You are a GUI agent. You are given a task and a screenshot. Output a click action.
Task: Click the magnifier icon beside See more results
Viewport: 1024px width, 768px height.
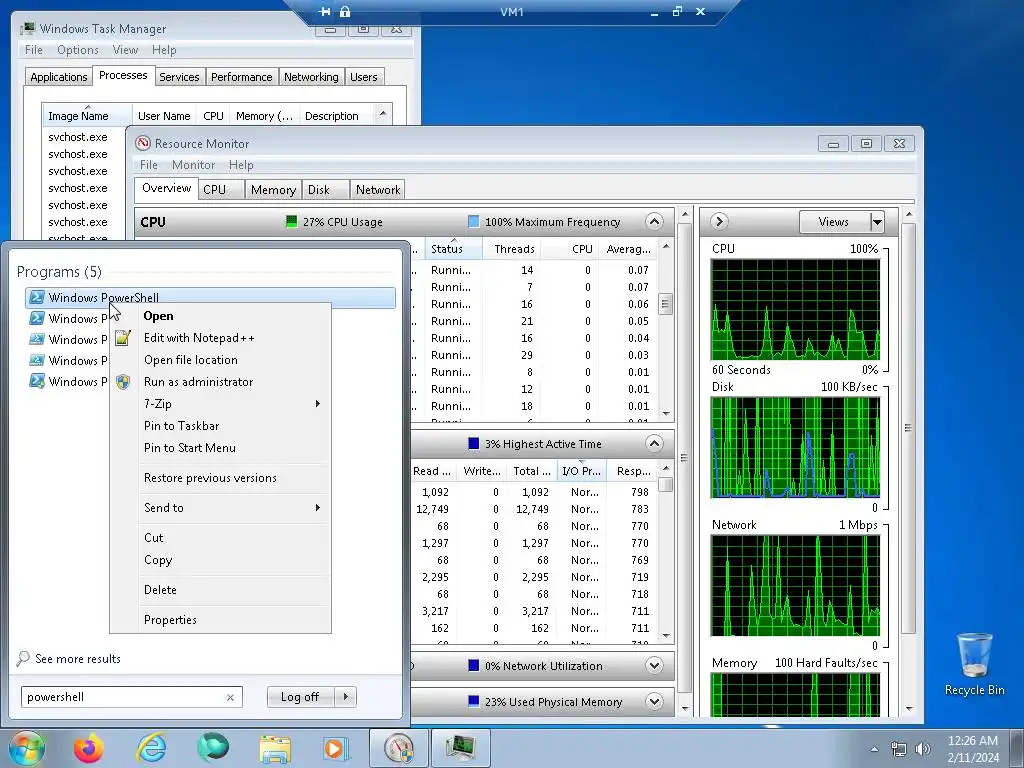[23, 658]
